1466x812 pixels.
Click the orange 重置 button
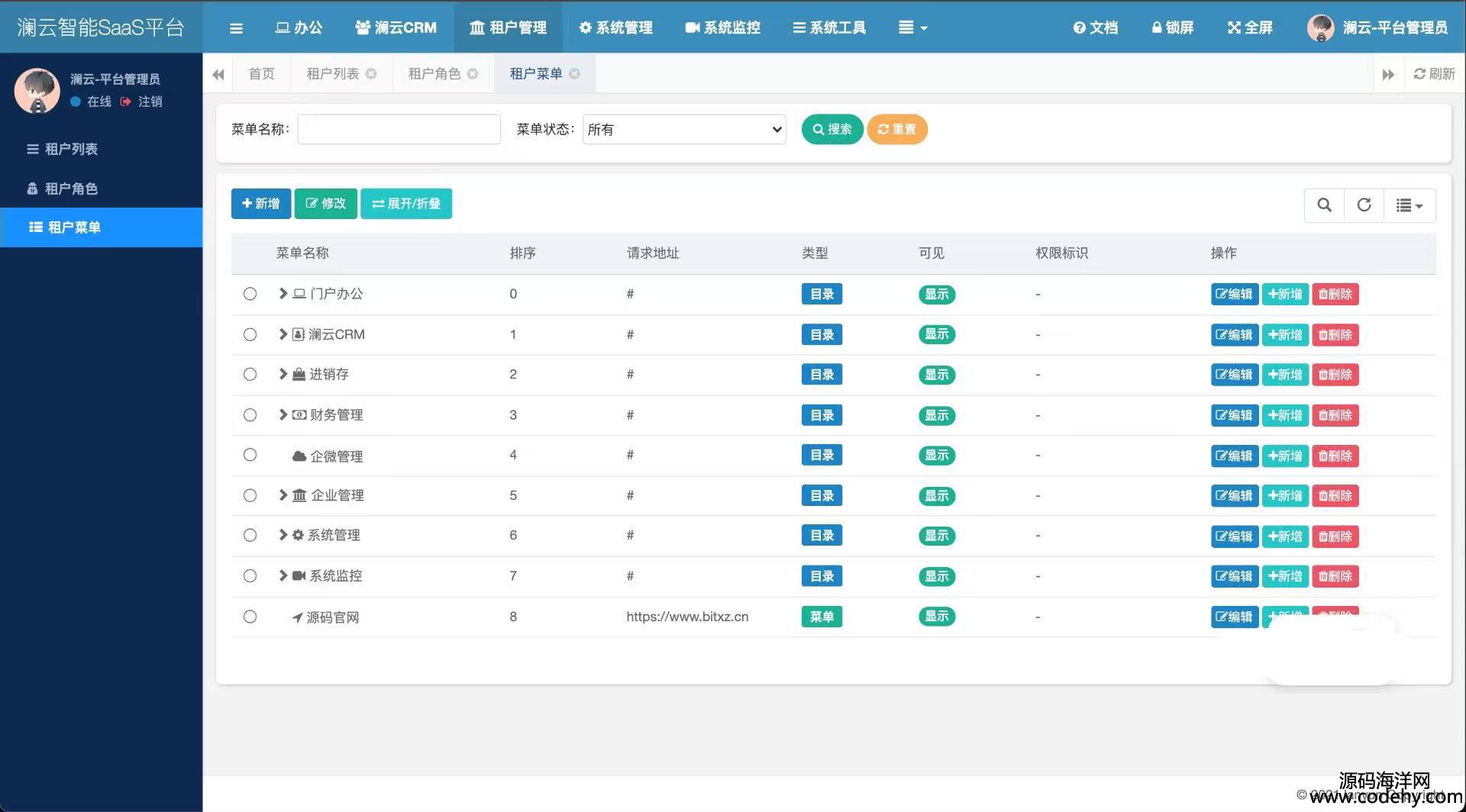coord(897,129)
